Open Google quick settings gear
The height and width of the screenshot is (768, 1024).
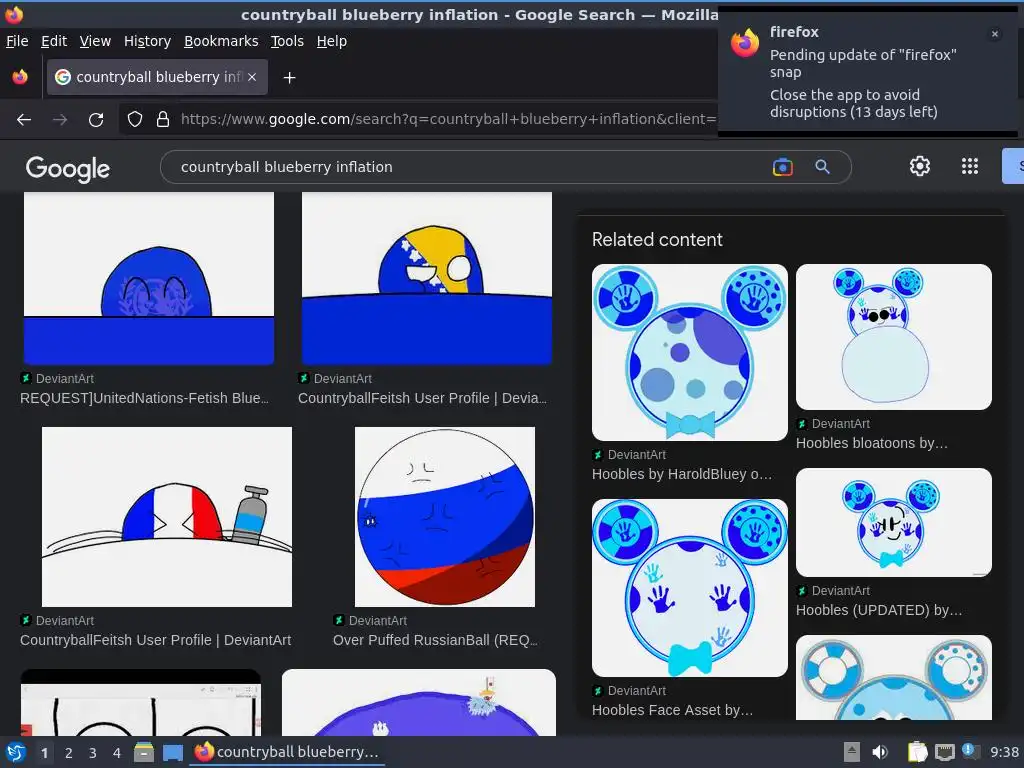920,167
